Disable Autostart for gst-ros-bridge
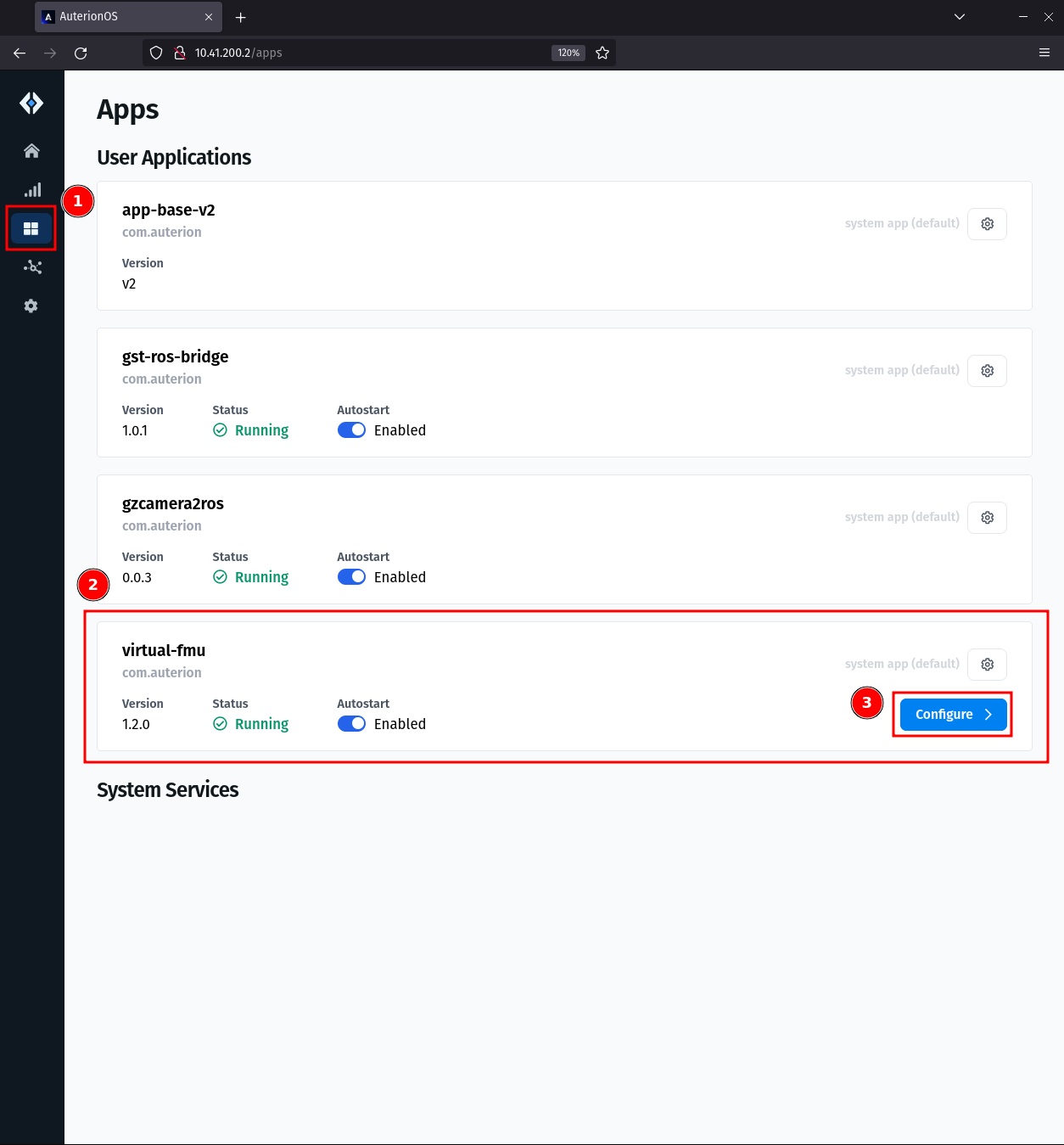The height and width of the screenshot is (1145, 1064). click(351, 430)
